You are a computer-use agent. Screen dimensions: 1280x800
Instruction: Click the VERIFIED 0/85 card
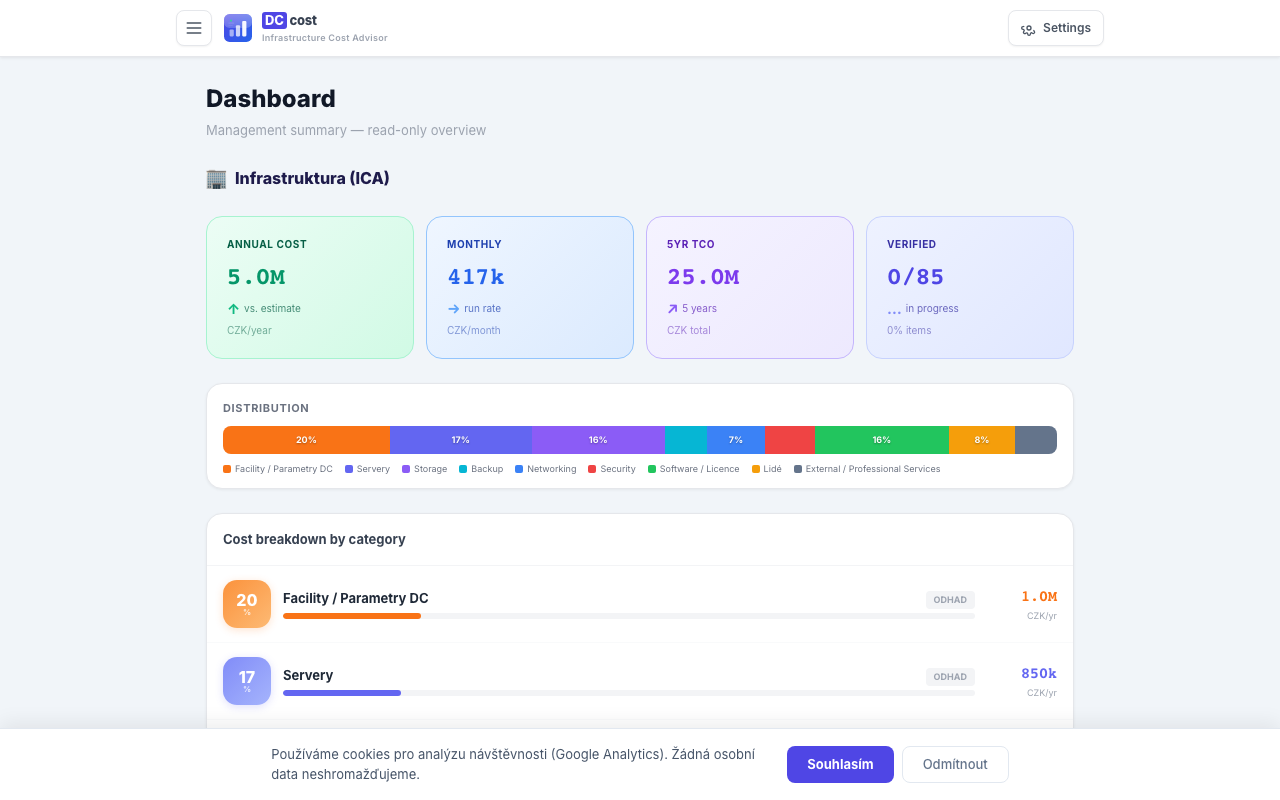tap(969, 287)
